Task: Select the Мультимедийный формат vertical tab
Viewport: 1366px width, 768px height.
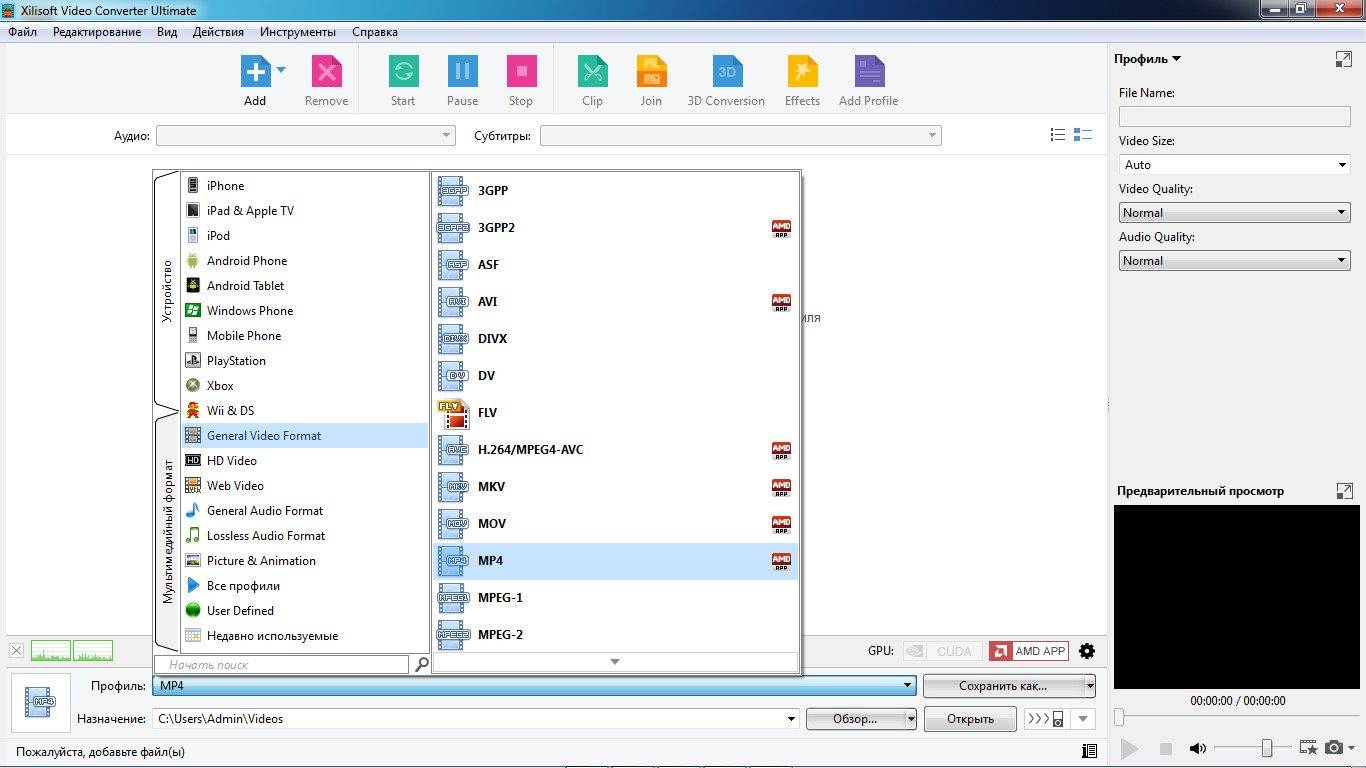Action: tap(167, 532)
